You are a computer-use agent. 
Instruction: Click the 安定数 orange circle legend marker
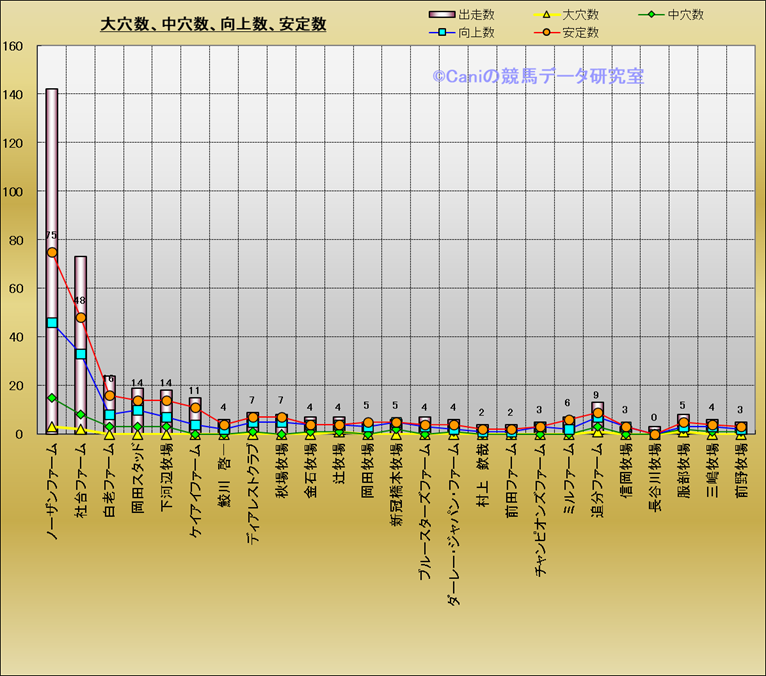(545, 33)
